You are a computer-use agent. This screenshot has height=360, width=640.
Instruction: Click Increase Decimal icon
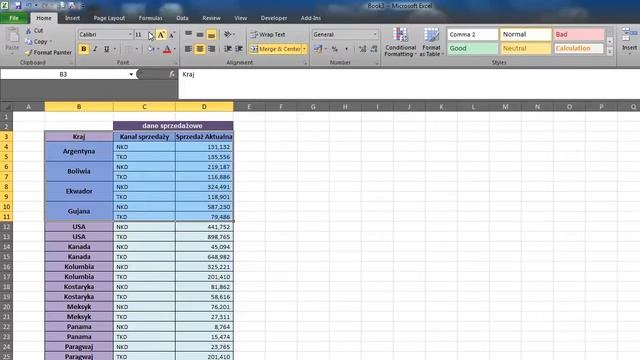(362, 49)
